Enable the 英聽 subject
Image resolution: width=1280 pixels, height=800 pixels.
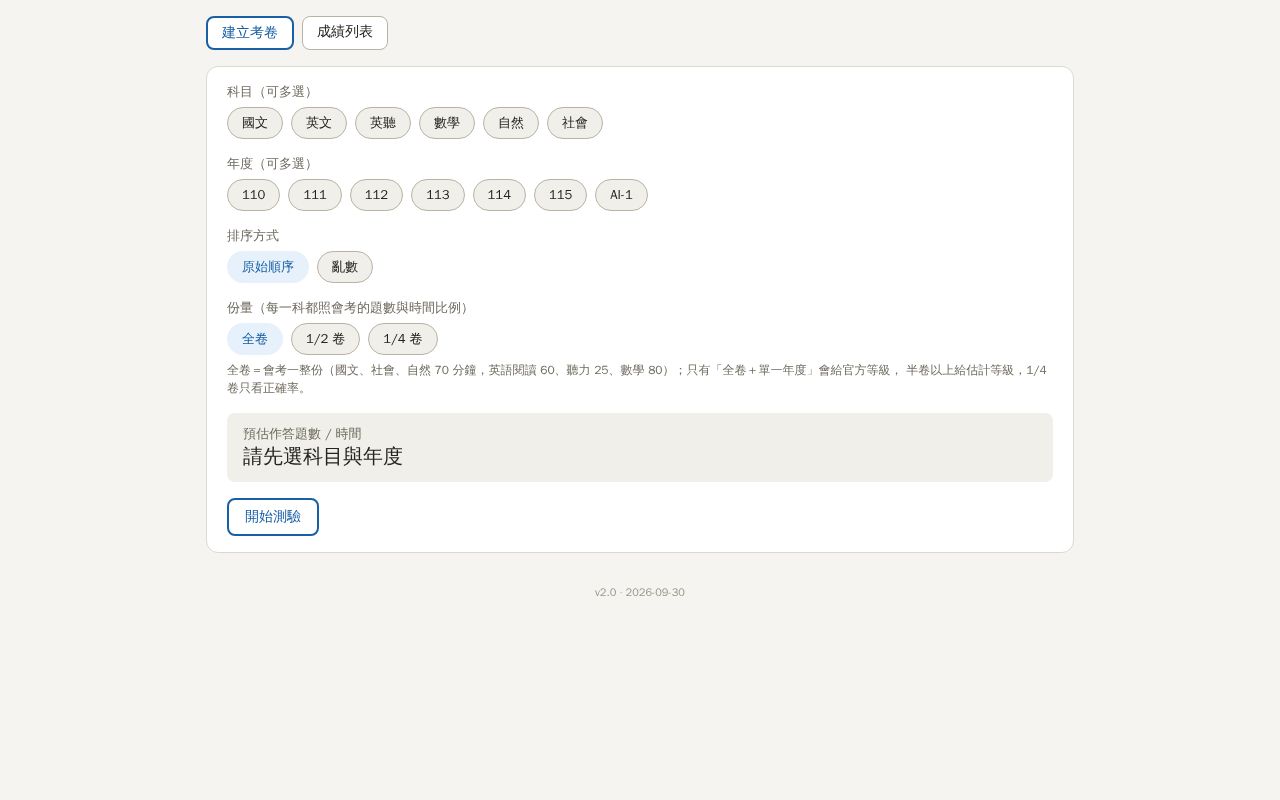(383, 123)
